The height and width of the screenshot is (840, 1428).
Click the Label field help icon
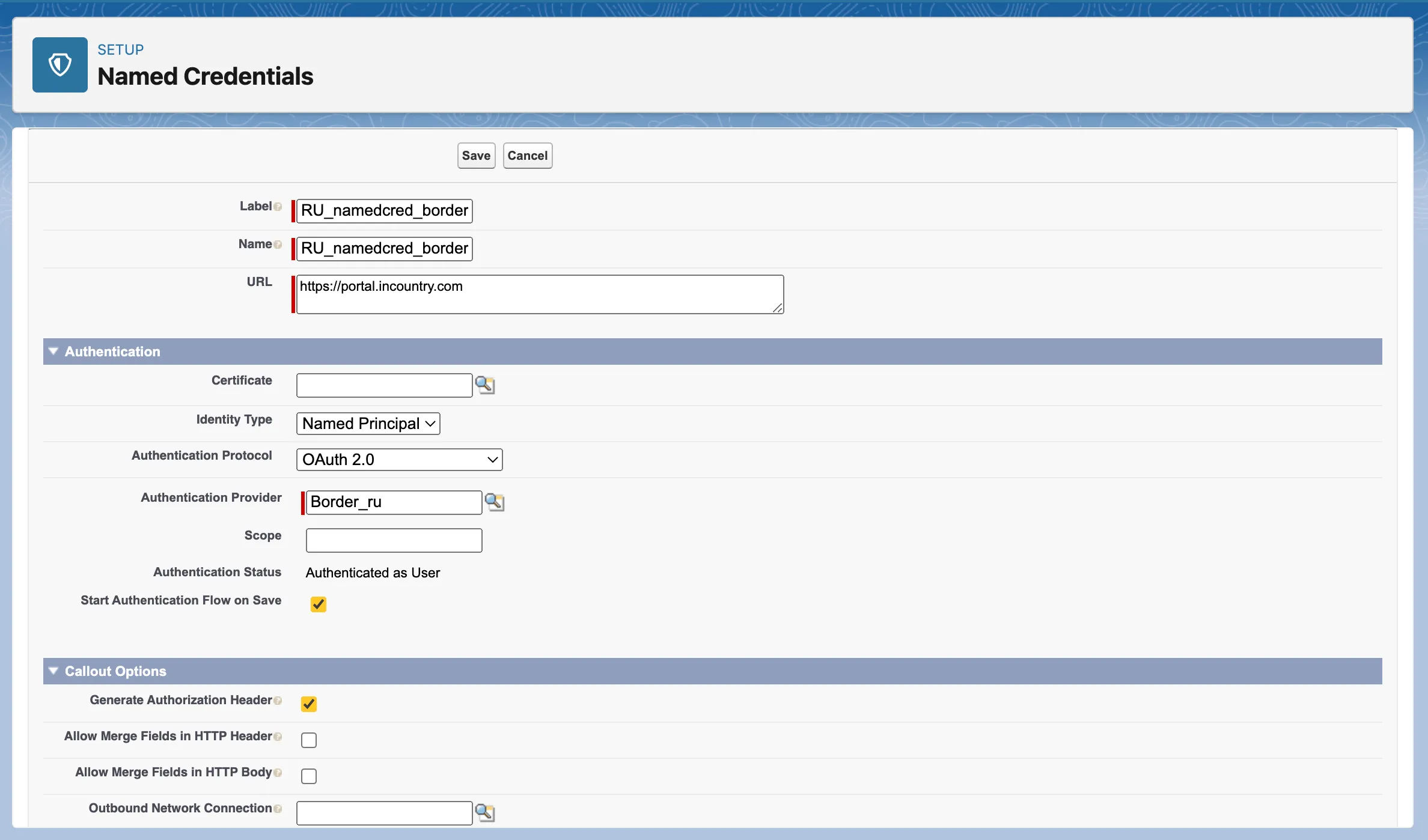point(278,207)
